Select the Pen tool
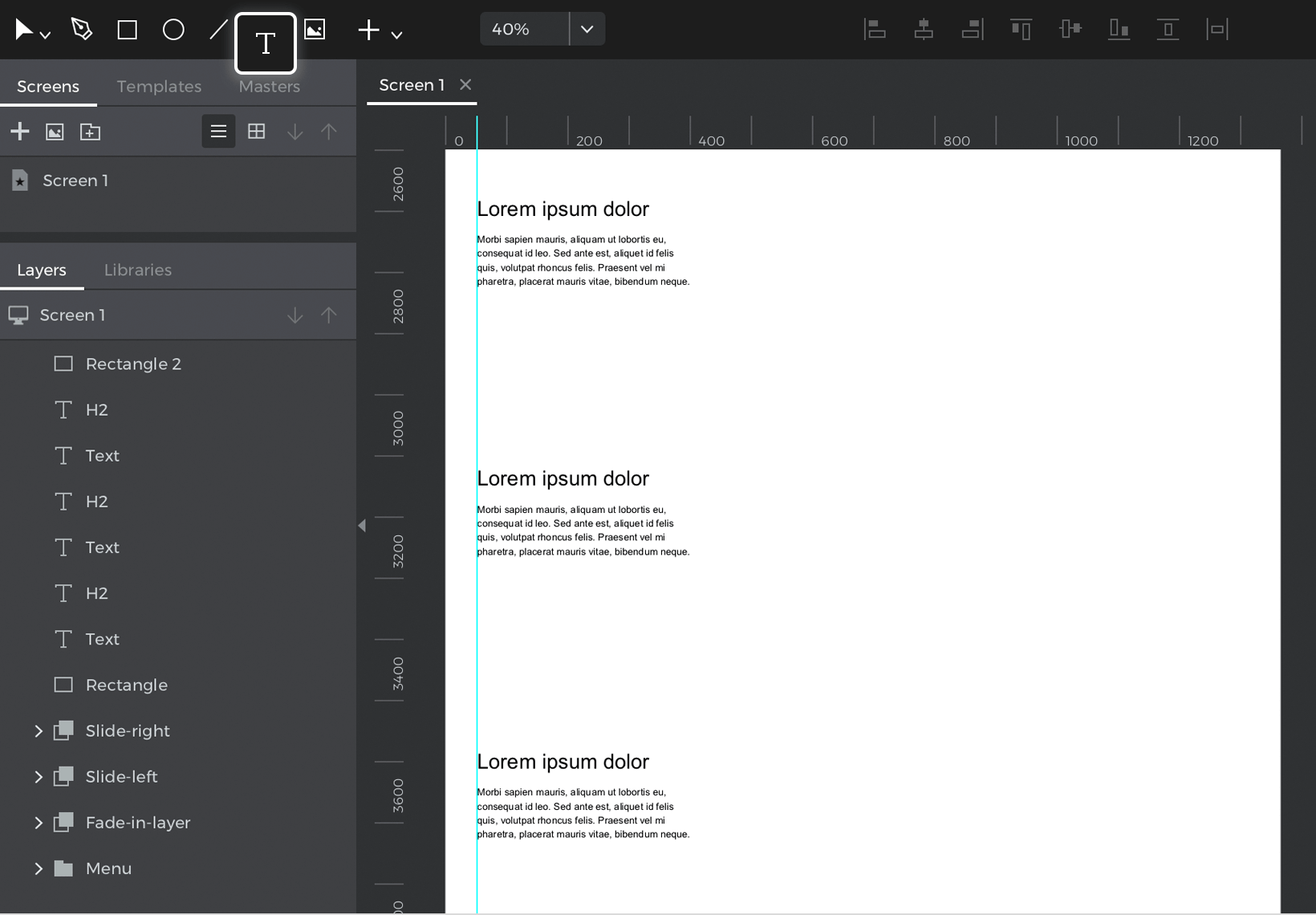This screenshot has height=915, width=1316. coord(81,30)
